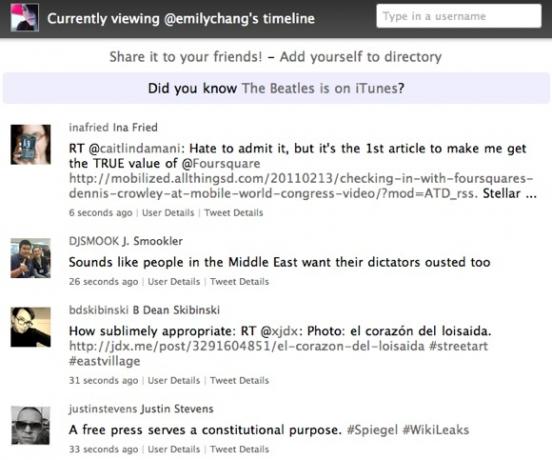The width and height of the screenshot is (552, 460).
Task: Open Ina Fried's avatar thumbnail
Action: [31, 144]
